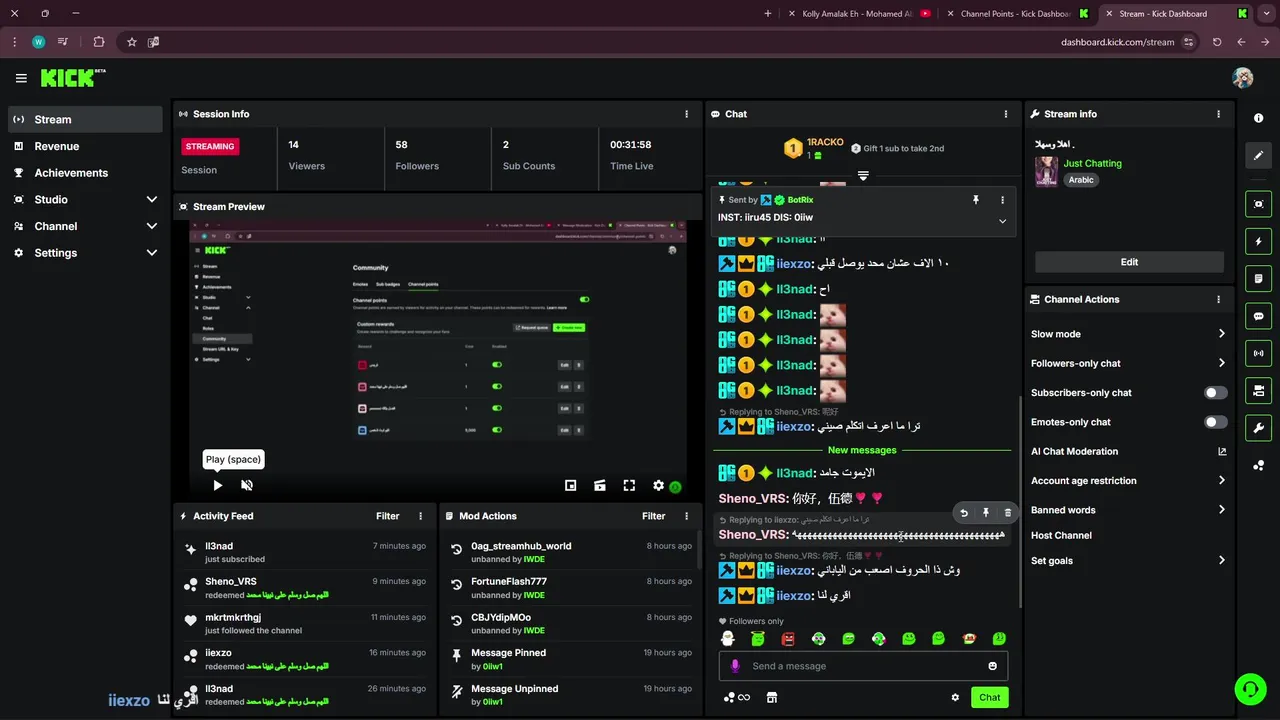
Task: Open Stream info three-dot menu
Action: click(1218, 114)
